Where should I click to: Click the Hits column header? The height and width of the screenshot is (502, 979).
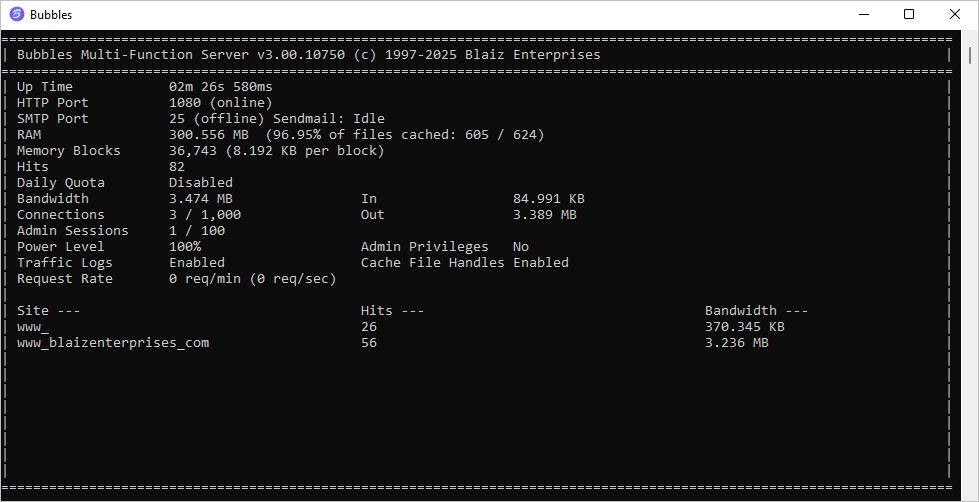392,311
